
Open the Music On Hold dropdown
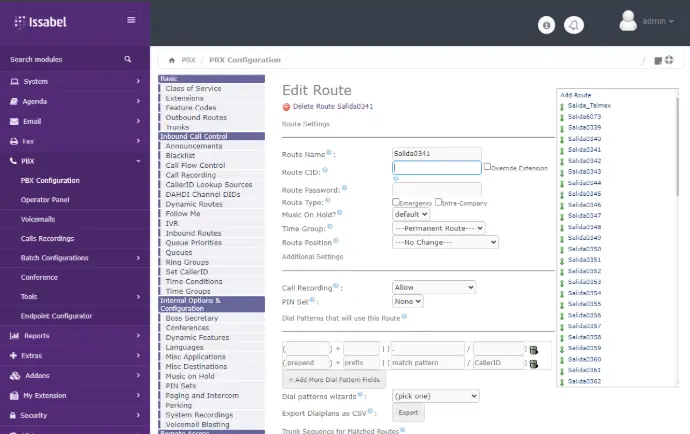pyautogui.click(x=411, y=214)
